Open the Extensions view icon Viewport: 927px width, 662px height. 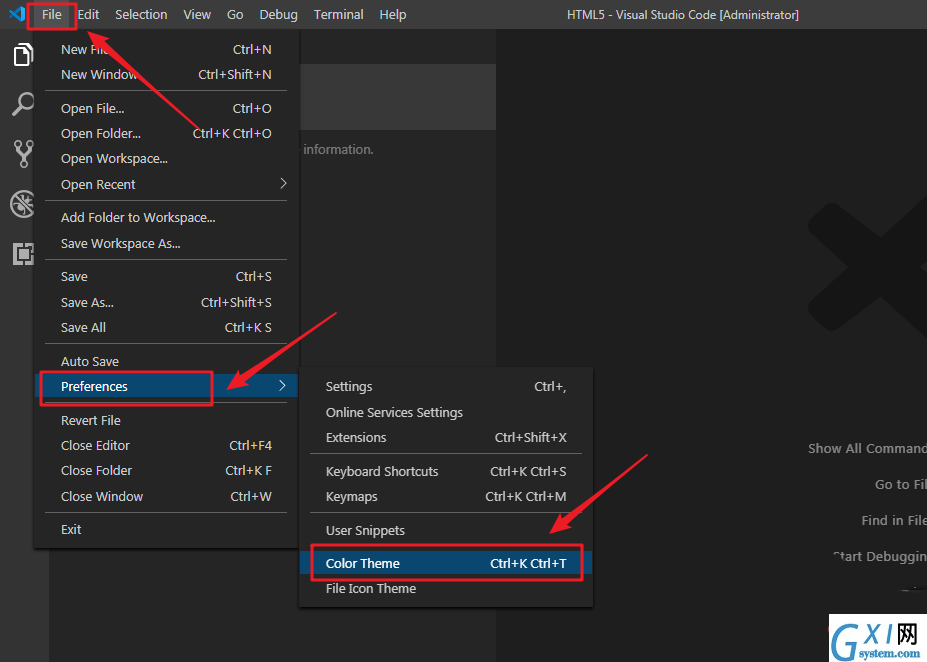pos(23,254)
